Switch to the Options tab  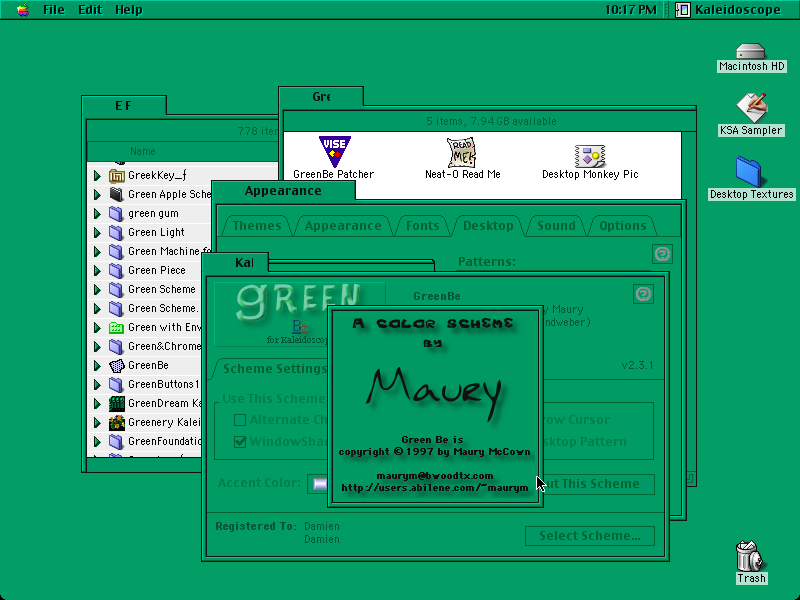[622, 226]
